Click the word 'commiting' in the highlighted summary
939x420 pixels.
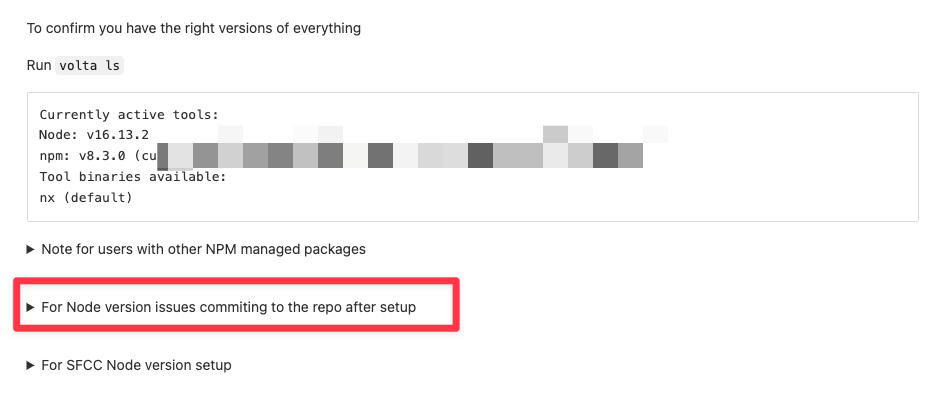229,307
